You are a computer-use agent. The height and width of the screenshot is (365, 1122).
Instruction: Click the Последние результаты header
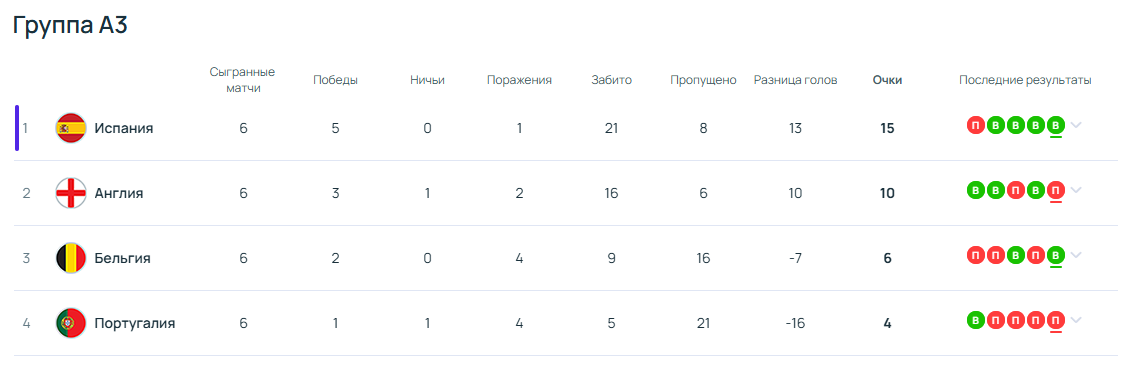pyautogui.click(x=1025, y=80)
